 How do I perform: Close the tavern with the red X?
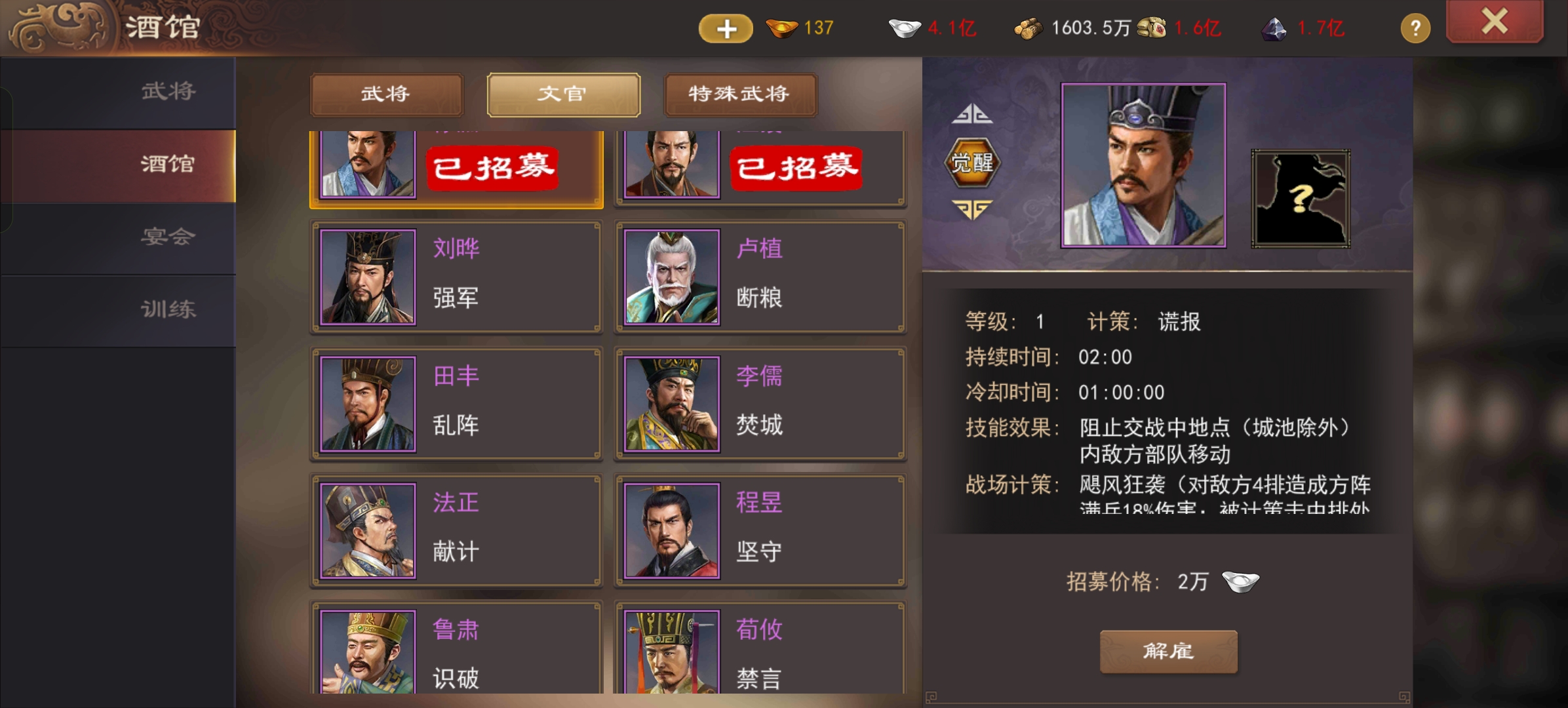[x=1495, y=22]
